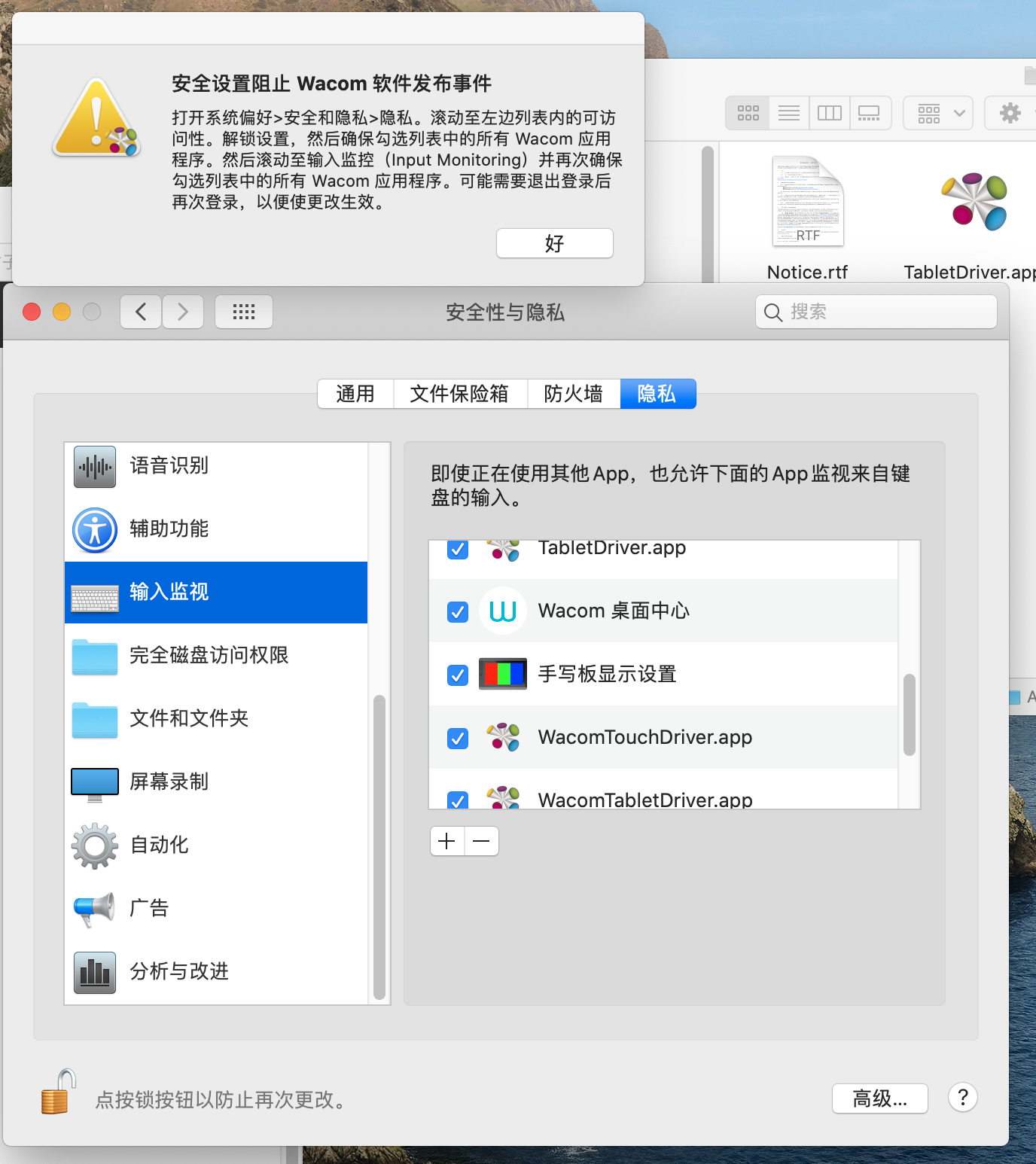The height and width of the screenshot is (1164, 1036).
Task: Uncheck the TabletDriver.app checkbox
Action: 458,550
